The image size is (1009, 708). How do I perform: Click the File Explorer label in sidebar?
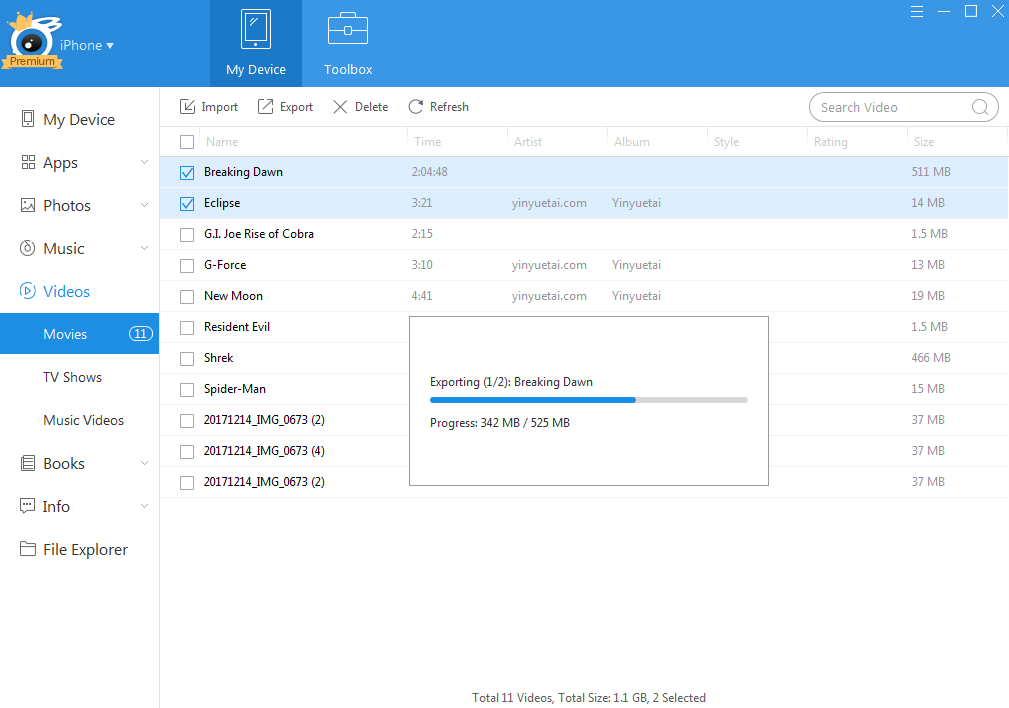pyautogui.click(x=85, y=549)
